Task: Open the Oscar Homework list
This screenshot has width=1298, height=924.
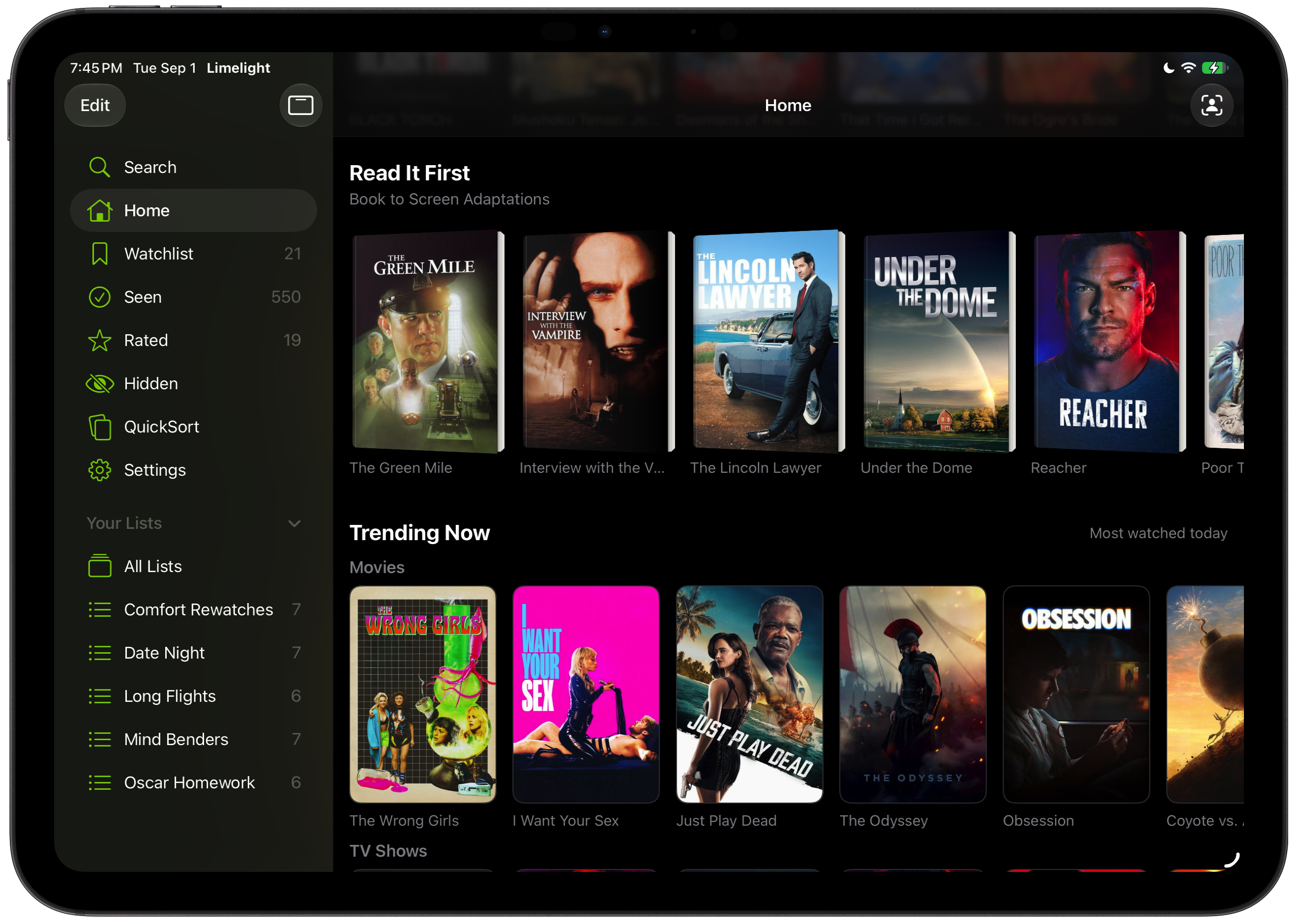Action: (x=194, y=782)
